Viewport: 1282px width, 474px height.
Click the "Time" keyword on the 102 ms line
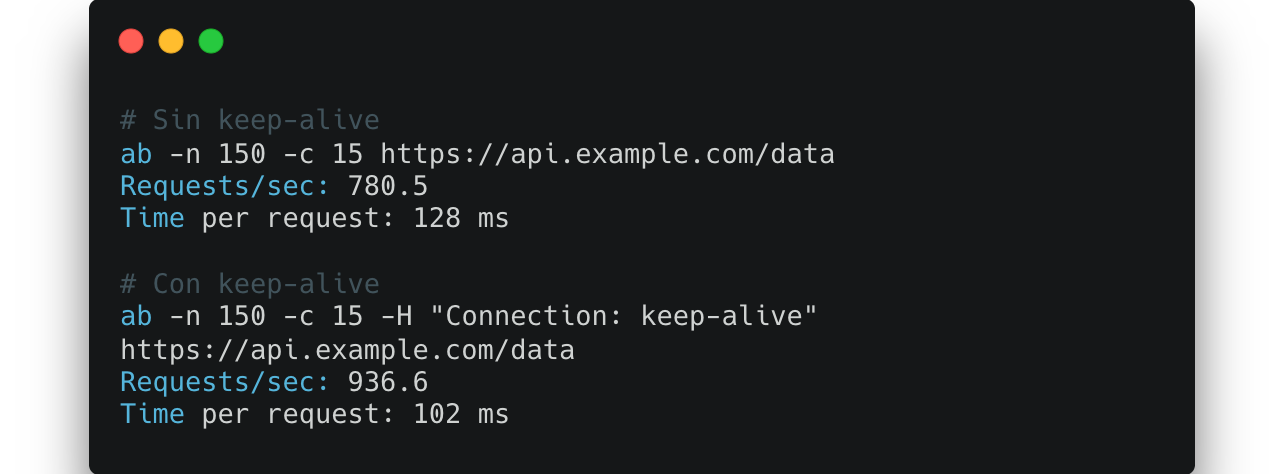[x=152, y=414]
